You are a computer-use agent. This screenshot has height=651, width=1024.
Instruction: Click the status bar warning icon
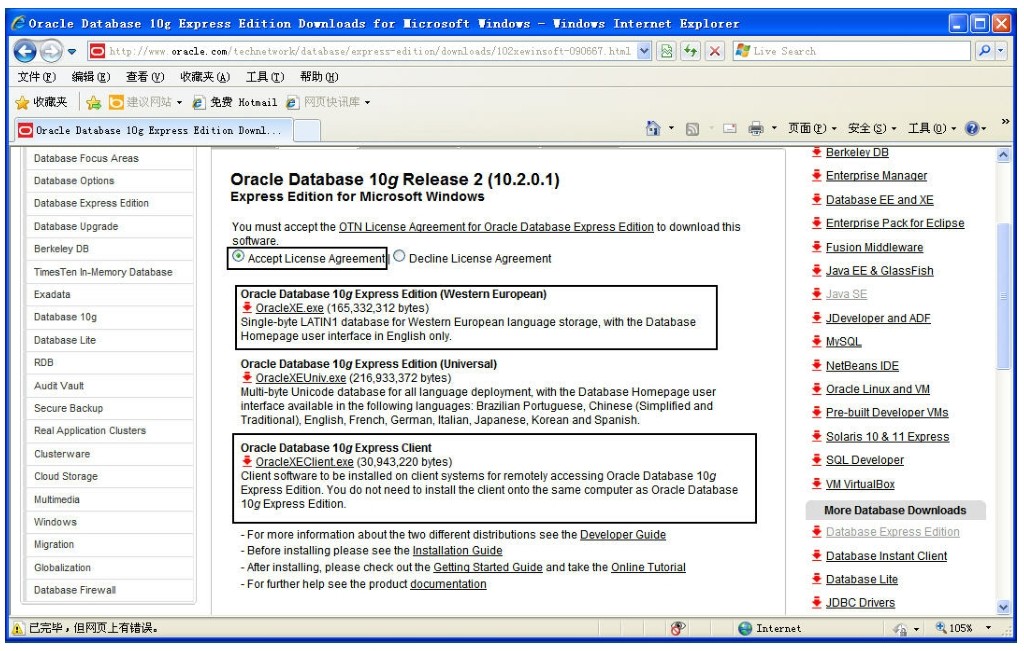click(18, 629)
